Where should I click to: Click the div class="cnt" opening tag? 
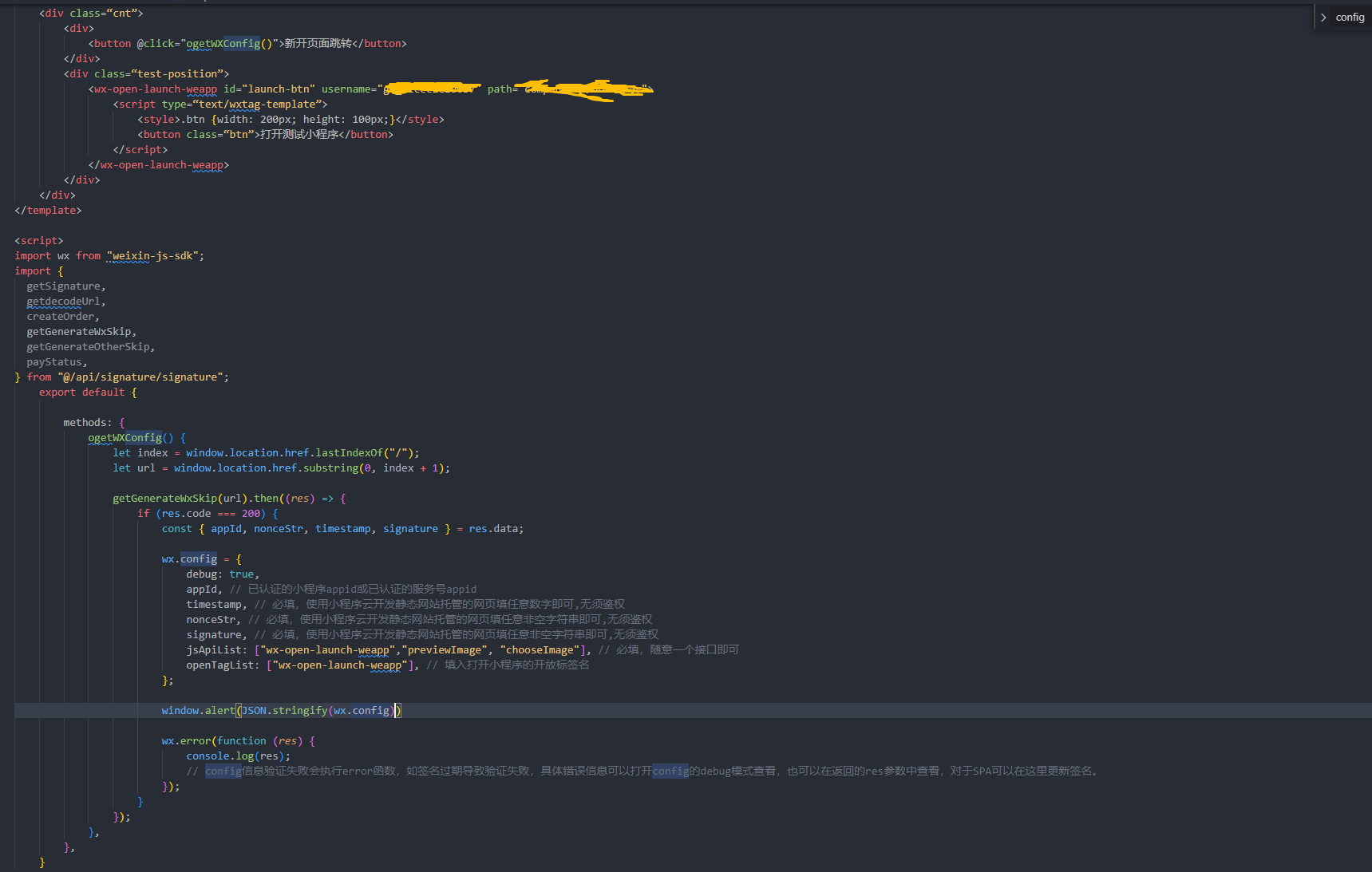coord(91,14)
